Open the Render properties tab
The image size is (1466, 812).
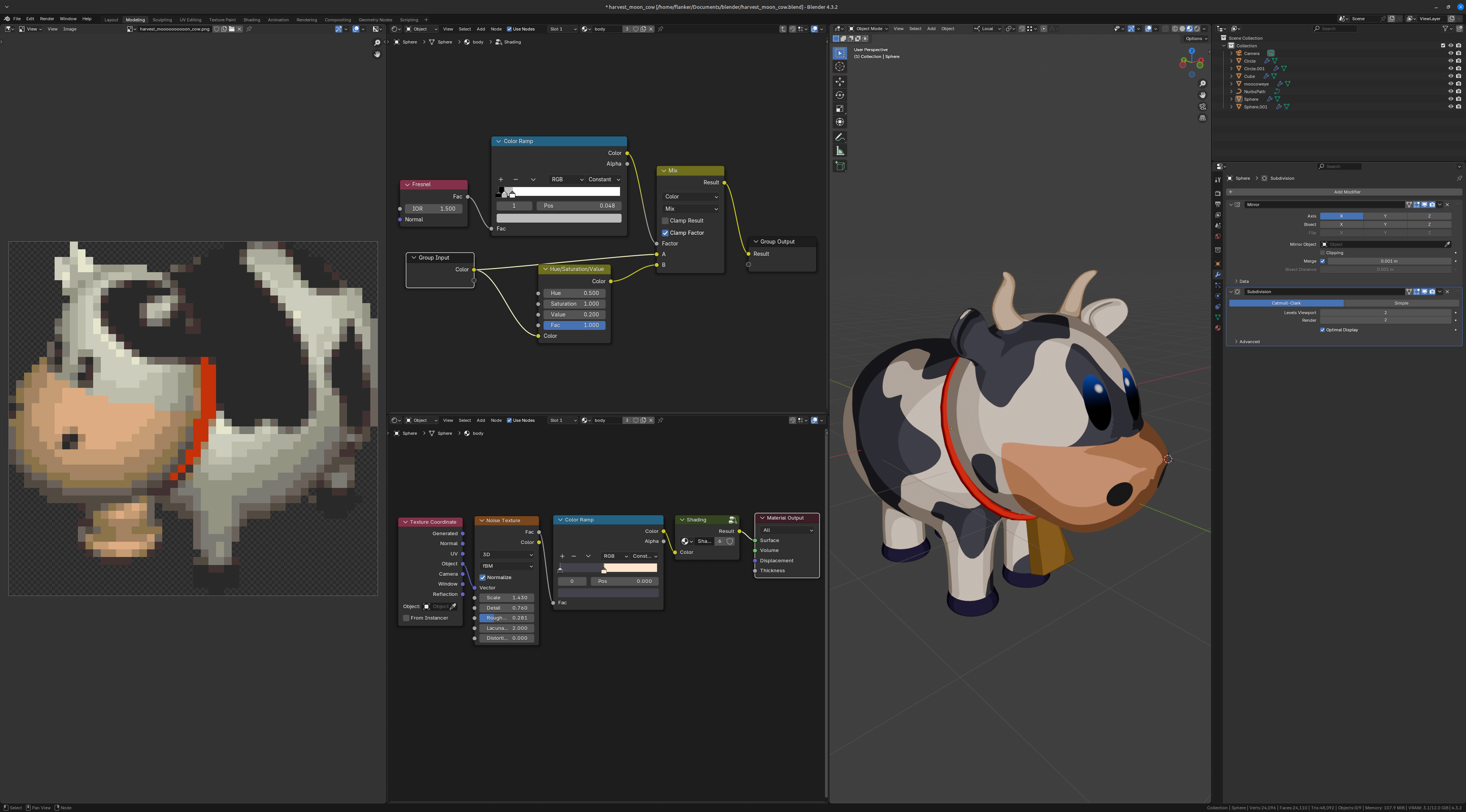[1218, 194]
